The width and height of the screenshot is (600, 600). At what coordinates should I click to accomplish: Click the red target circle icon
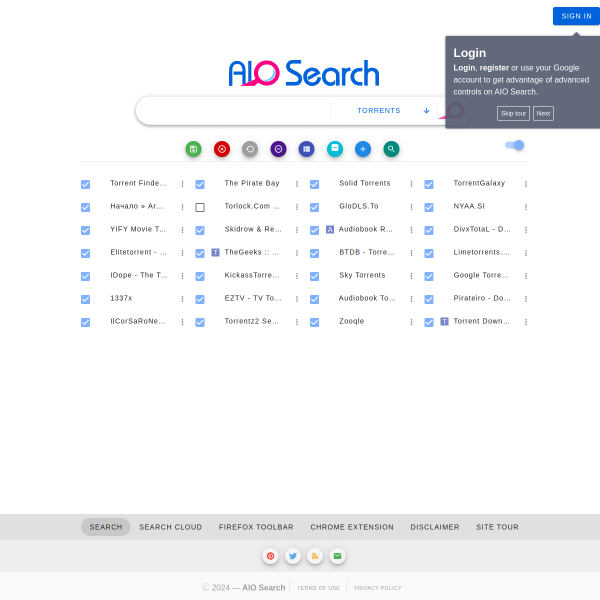pyautogui.click(x=222, y=149)
